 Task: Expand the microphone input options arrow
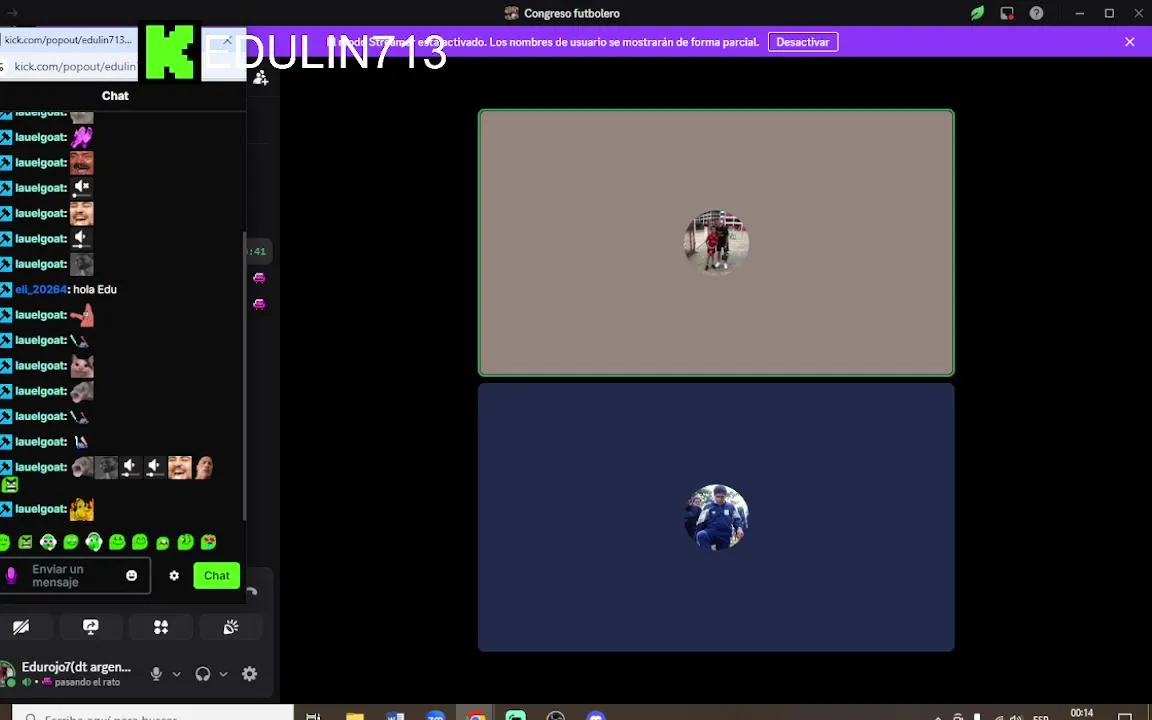[176, 674]
